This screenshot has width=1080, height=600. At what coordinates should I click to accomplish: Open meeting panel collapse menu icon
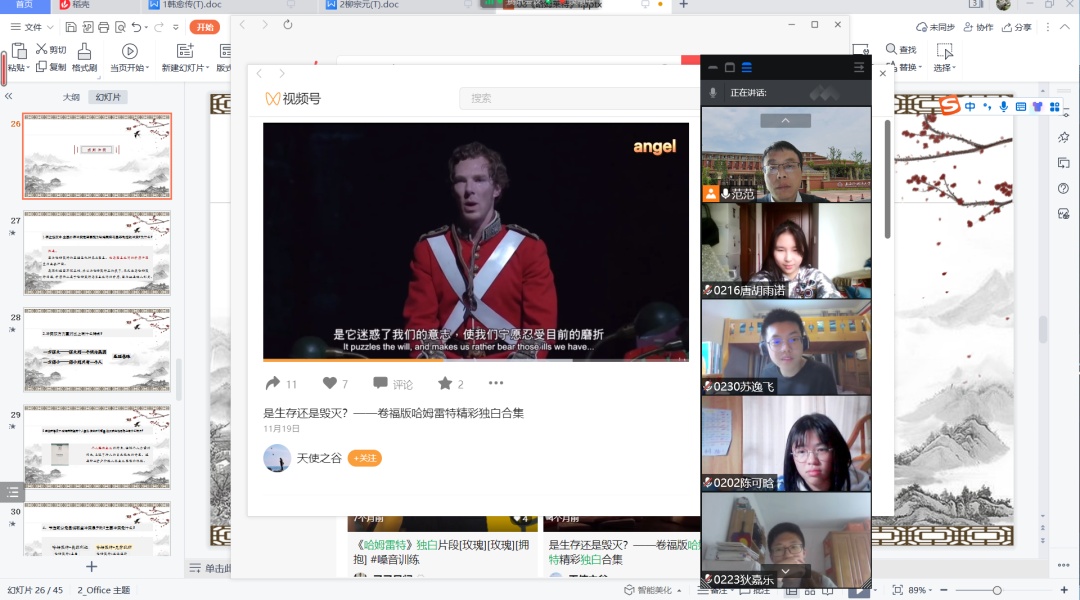(x=859, y=68)
